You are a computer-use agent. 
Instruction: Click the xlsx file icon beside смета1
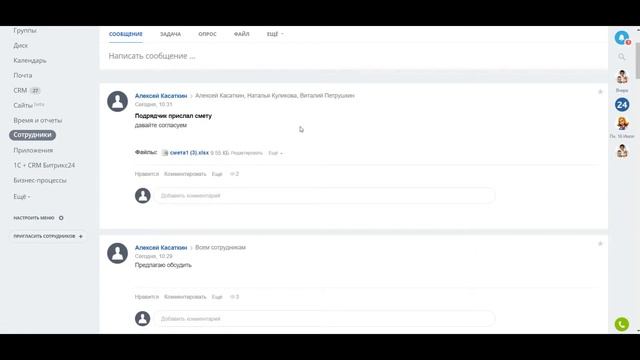165,153
